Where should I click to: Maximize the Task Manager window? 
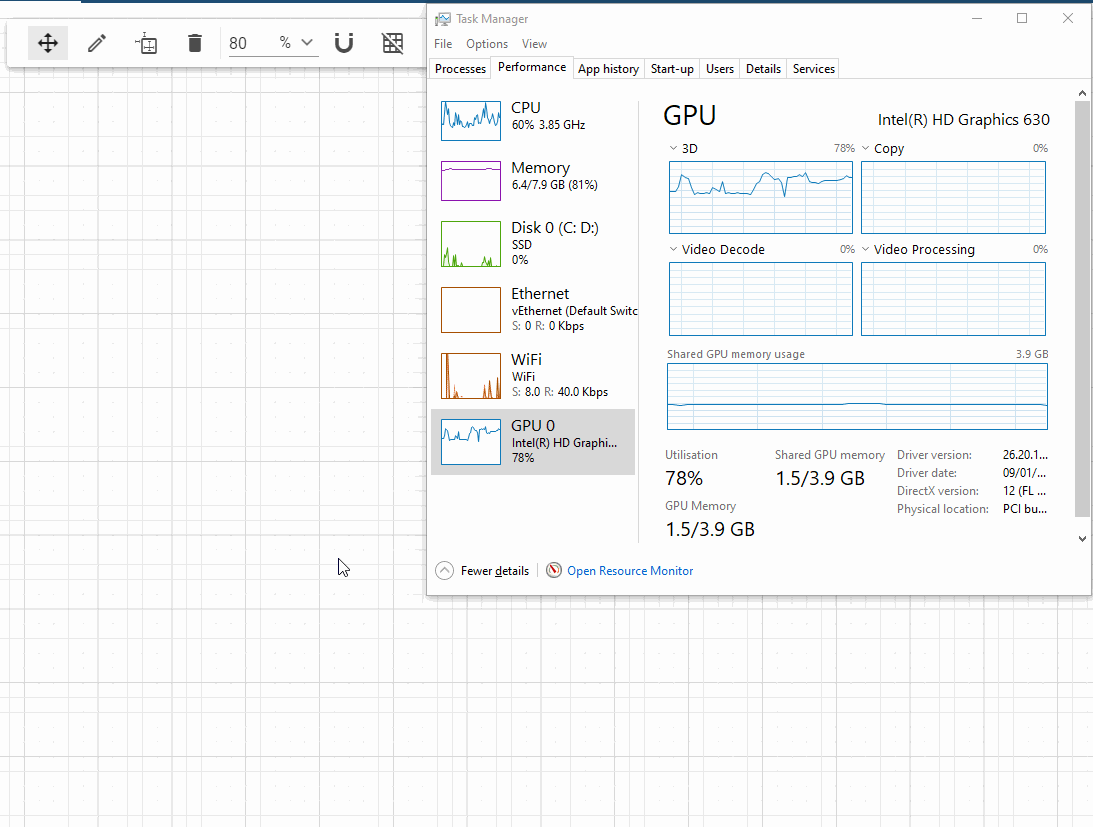point(1022,18)
